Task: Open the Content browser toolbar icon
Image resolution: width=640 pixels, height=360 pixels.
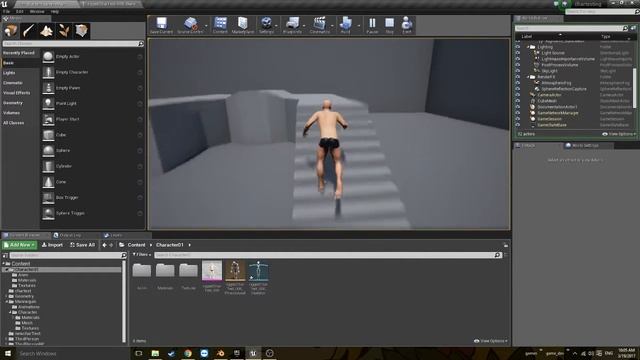Action: point(220,25)
